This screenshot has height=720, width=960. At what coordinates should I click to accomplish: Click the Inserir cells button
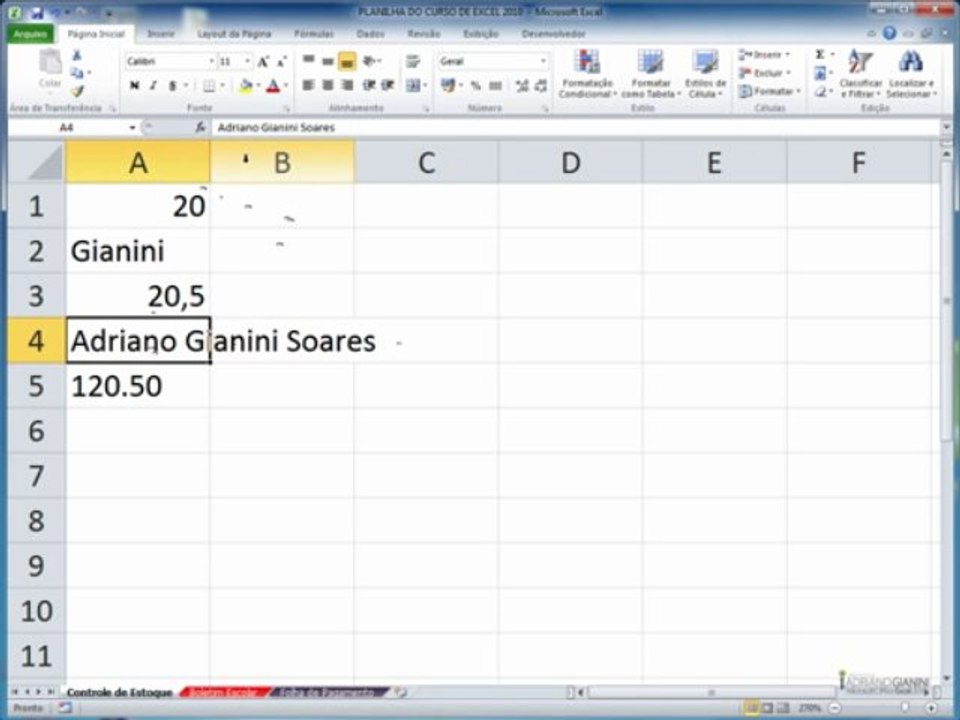click(x=764, y=55)
